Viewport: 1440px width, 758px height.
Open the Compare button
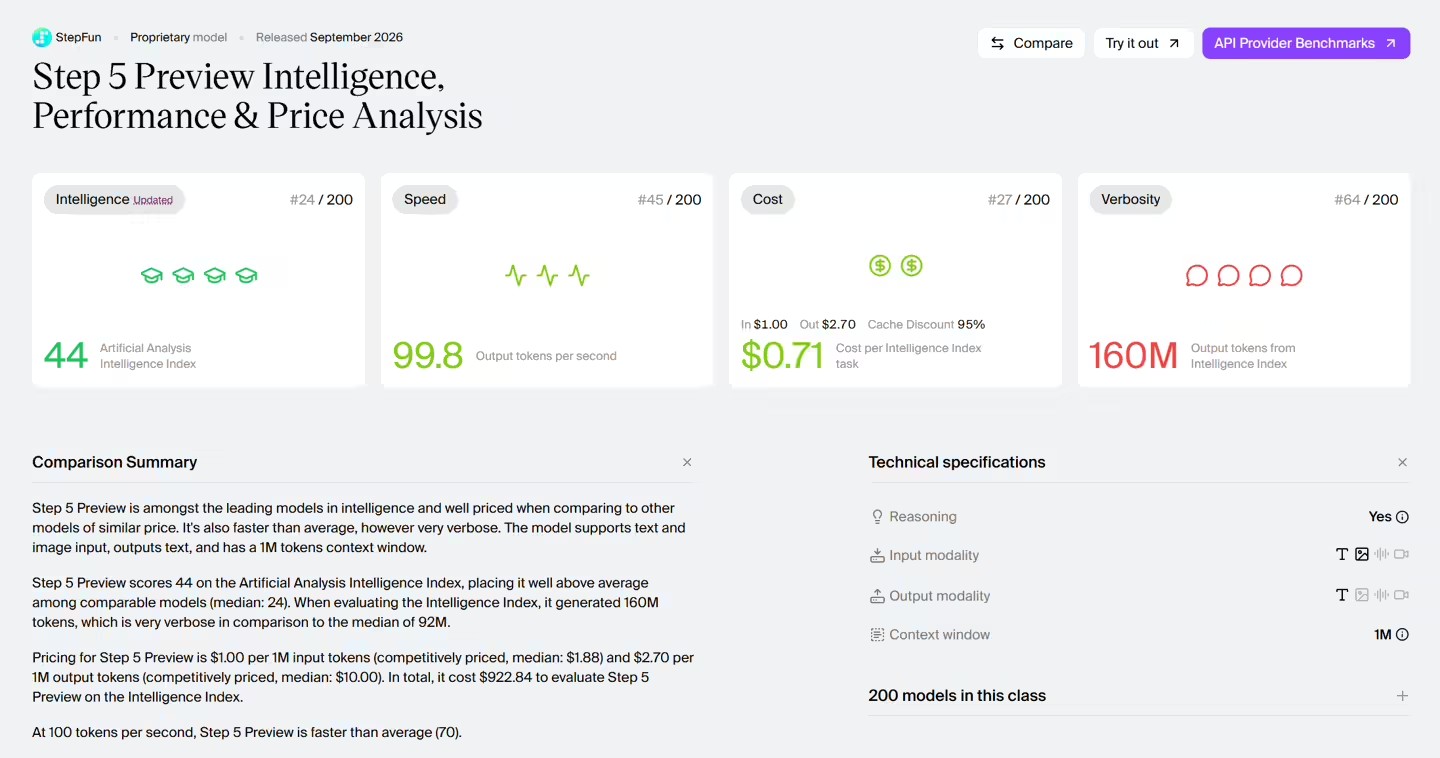tap(1031, 43)
